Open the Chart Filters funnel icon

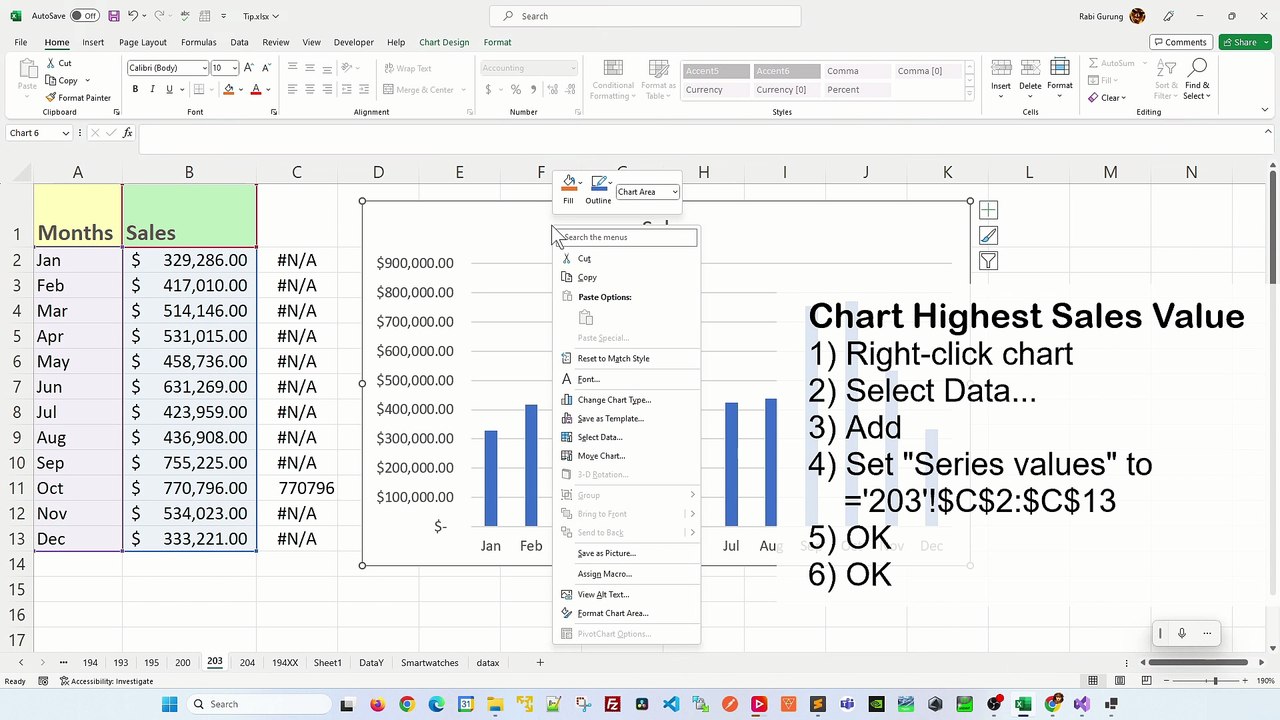pyautogui.click(x=988, y=261)
